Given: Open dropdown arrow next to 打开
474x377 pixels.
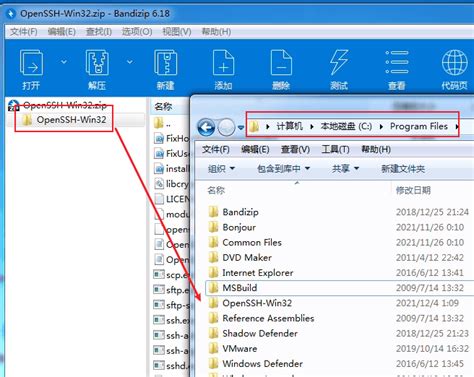Looking at the screenshot, I should tap(64, 62).
